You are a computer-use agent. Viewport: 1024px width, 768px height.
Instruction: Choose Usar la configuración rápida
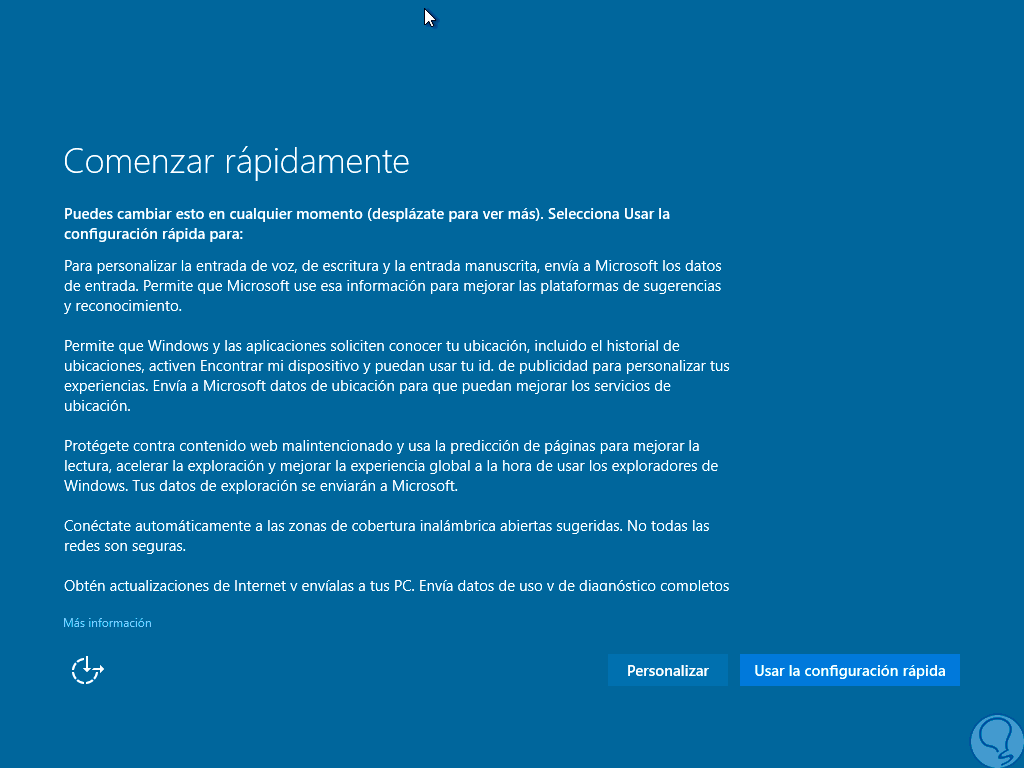(850, 671)
